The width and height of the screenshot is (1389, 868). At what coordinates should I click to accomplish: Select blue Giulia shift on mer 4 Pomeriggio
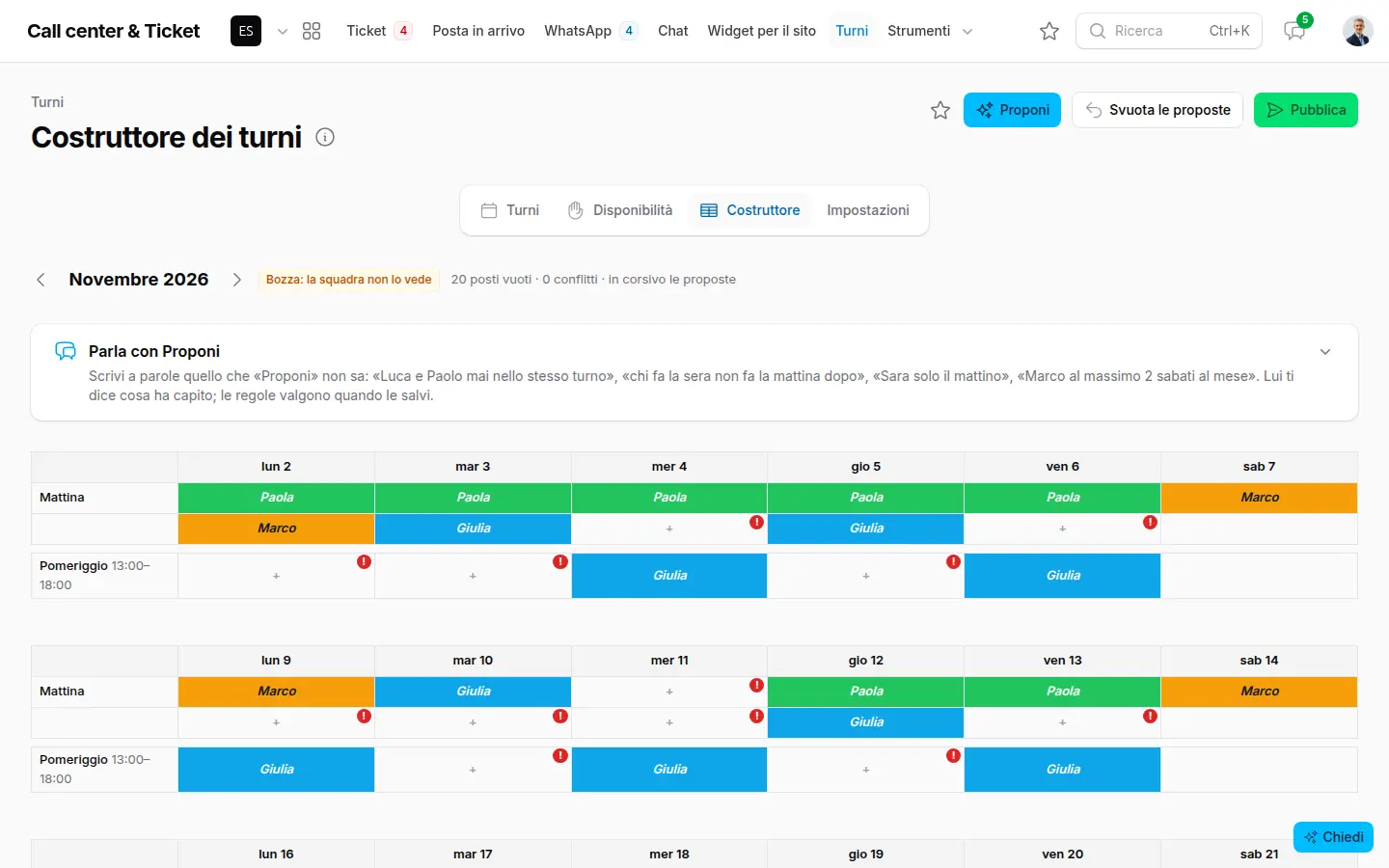click(x=669, y=576)
